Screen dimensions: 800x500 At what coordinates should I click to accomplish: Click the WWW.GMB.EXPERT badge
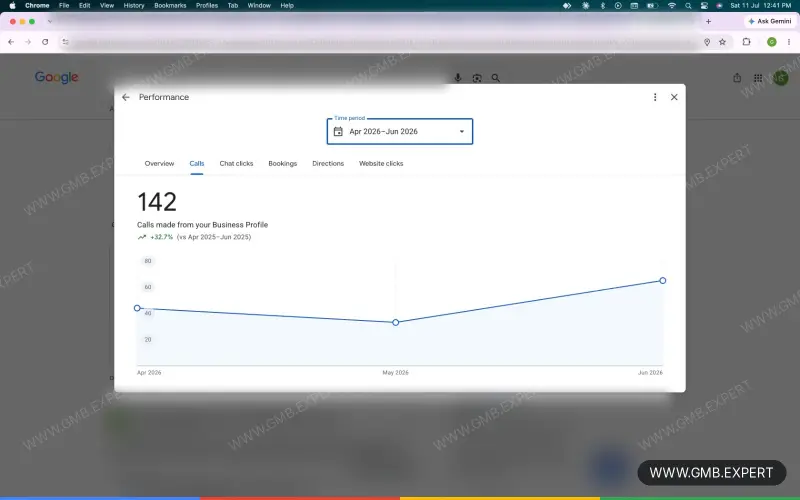(711, 473)
